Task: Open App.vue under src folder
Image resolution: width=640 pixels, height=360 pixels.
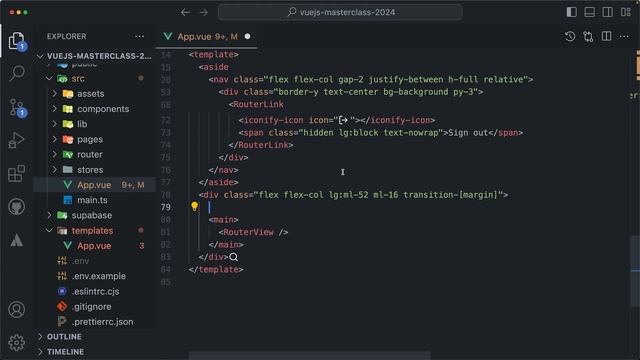Action: click(x=94, y=185)
